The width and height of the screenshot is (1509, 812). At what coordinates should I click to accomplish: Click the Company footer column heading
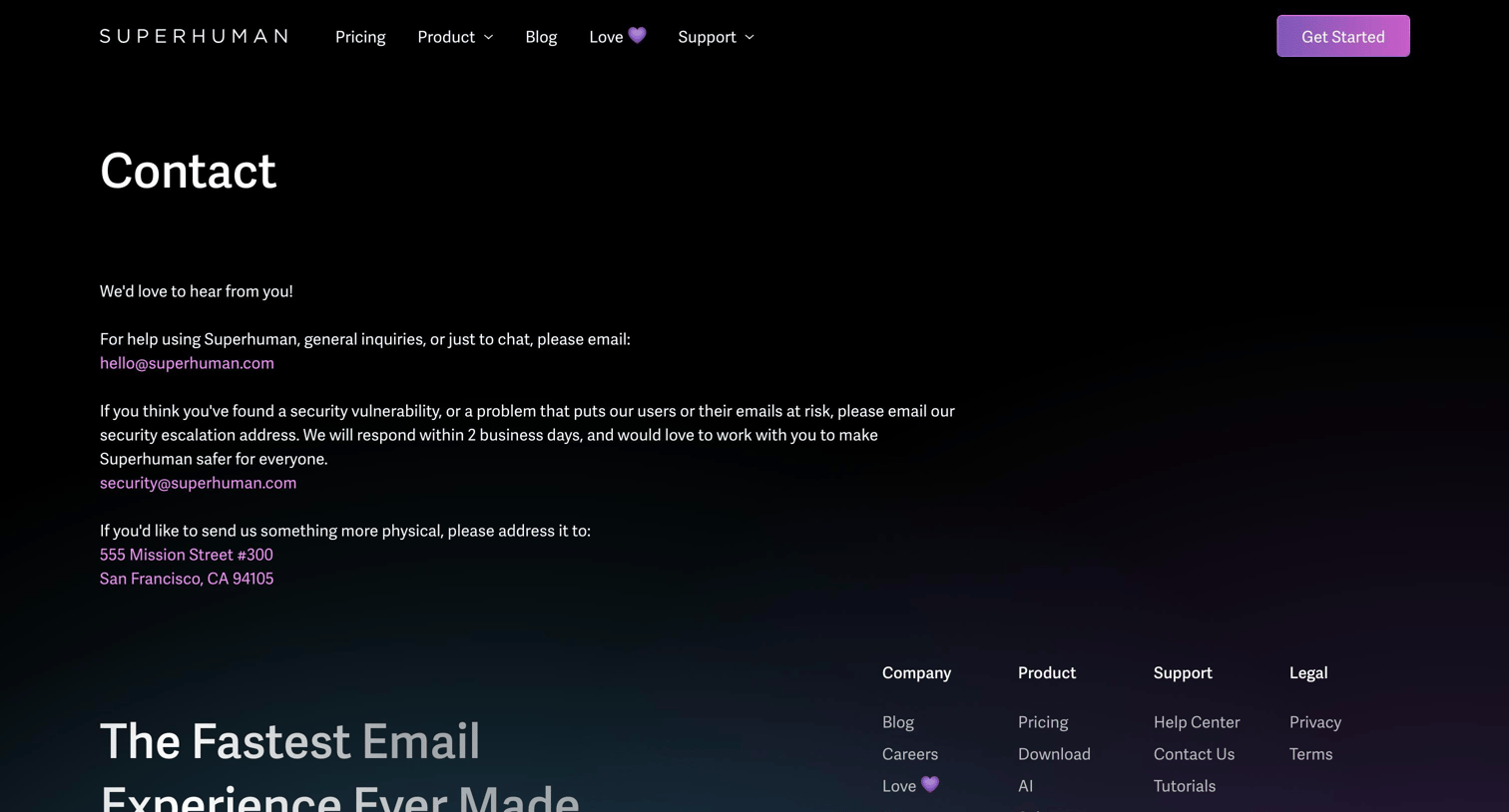pos(916,673)
